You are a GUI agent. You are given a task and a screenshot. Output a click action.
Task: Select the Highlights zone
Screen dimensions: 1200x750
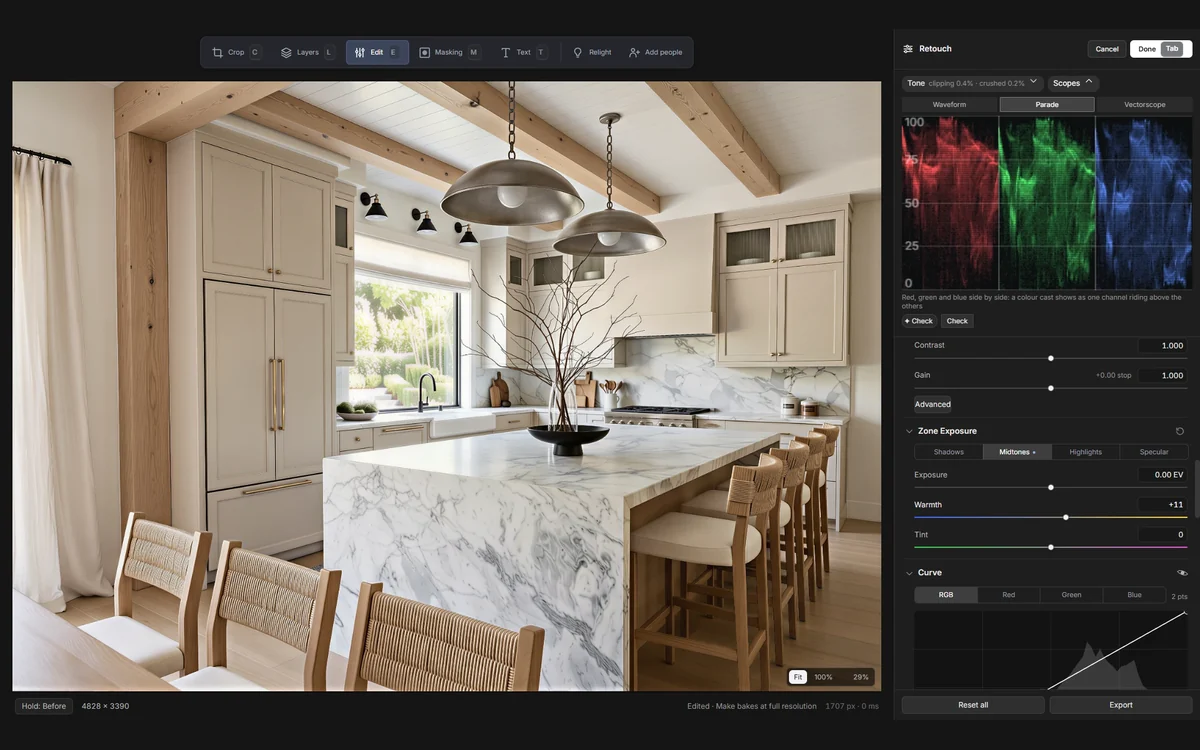coord(1085,452)
